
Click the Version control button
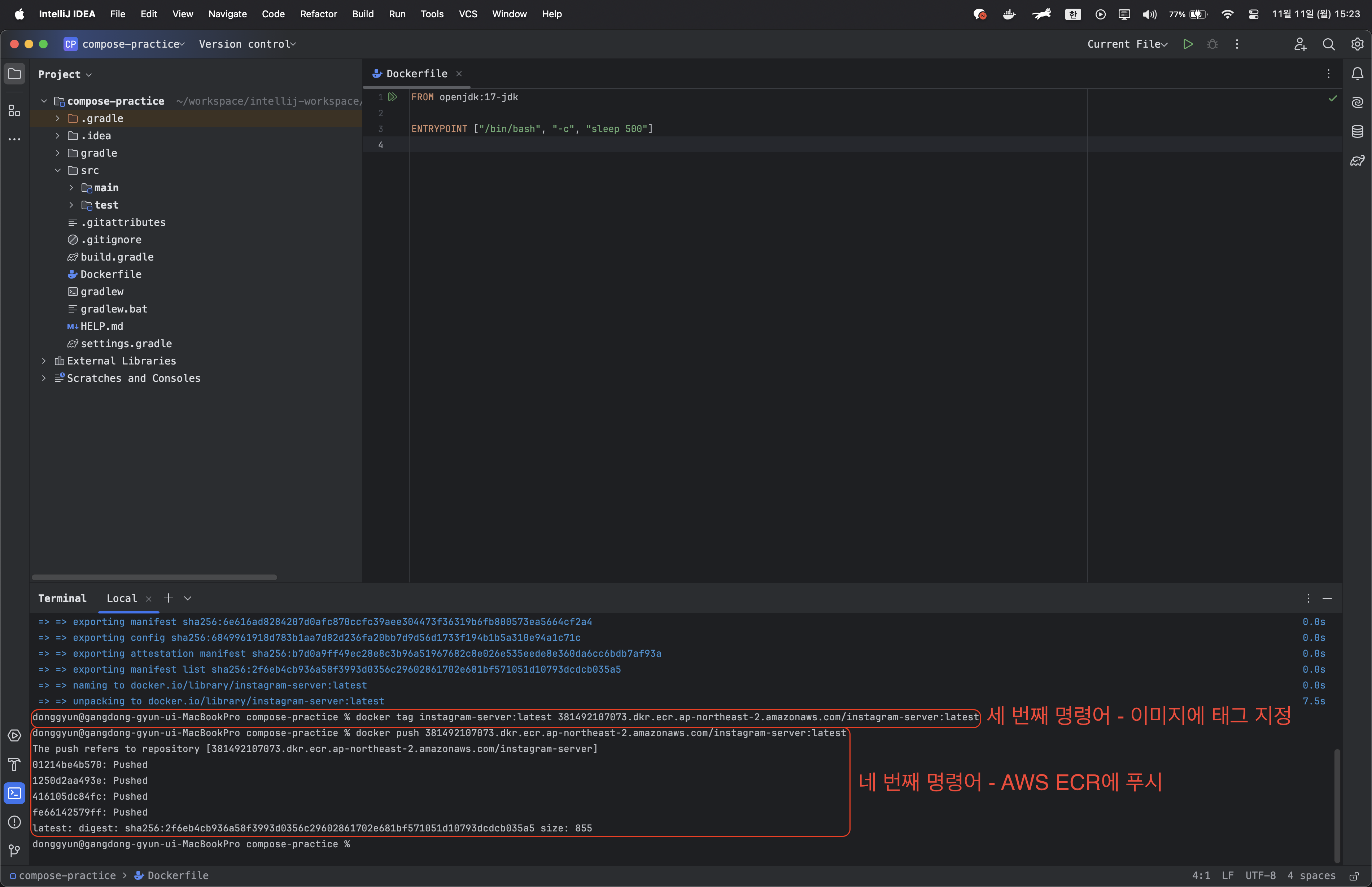tap(246, 44)
